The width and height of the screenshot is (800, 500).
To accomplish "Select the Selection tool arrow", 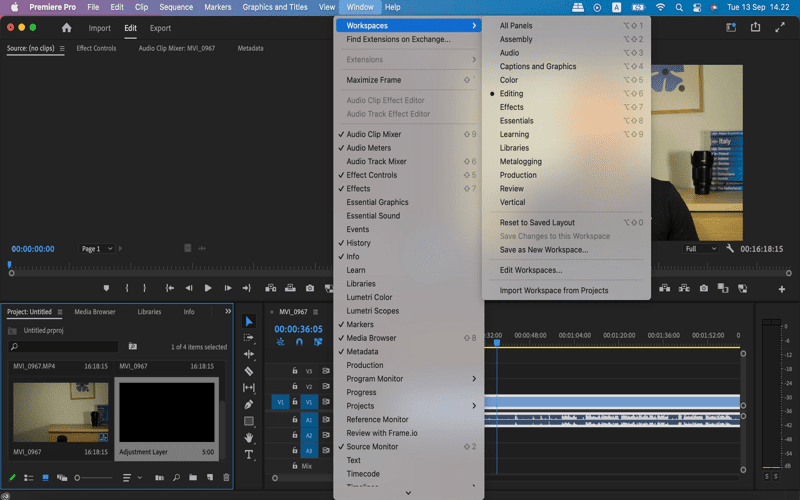I will pyautogui.click(x=249, y=321).
